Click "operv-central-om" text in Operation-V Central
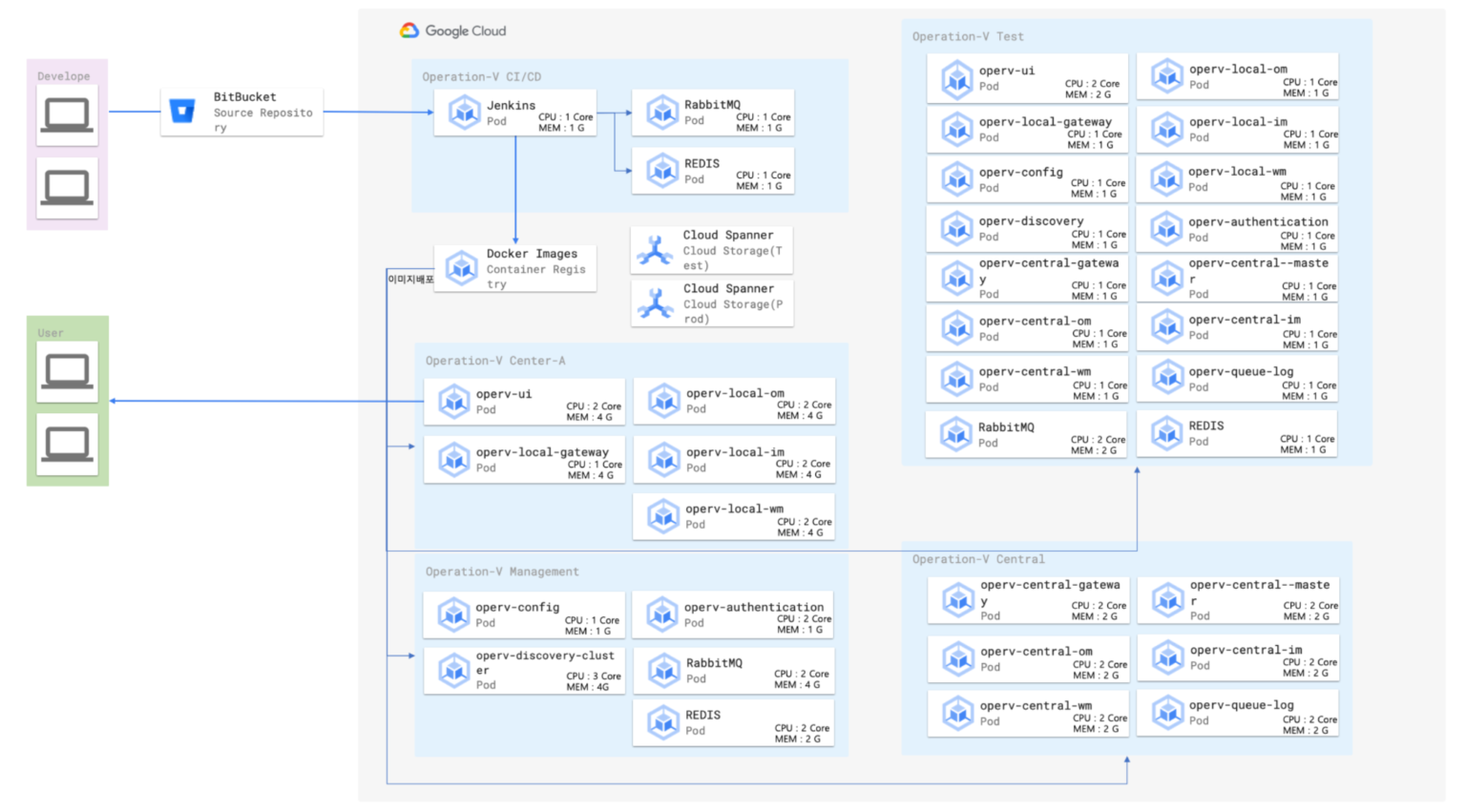This screenshot has width=1466, height=812. click(x=1037, y=652)
